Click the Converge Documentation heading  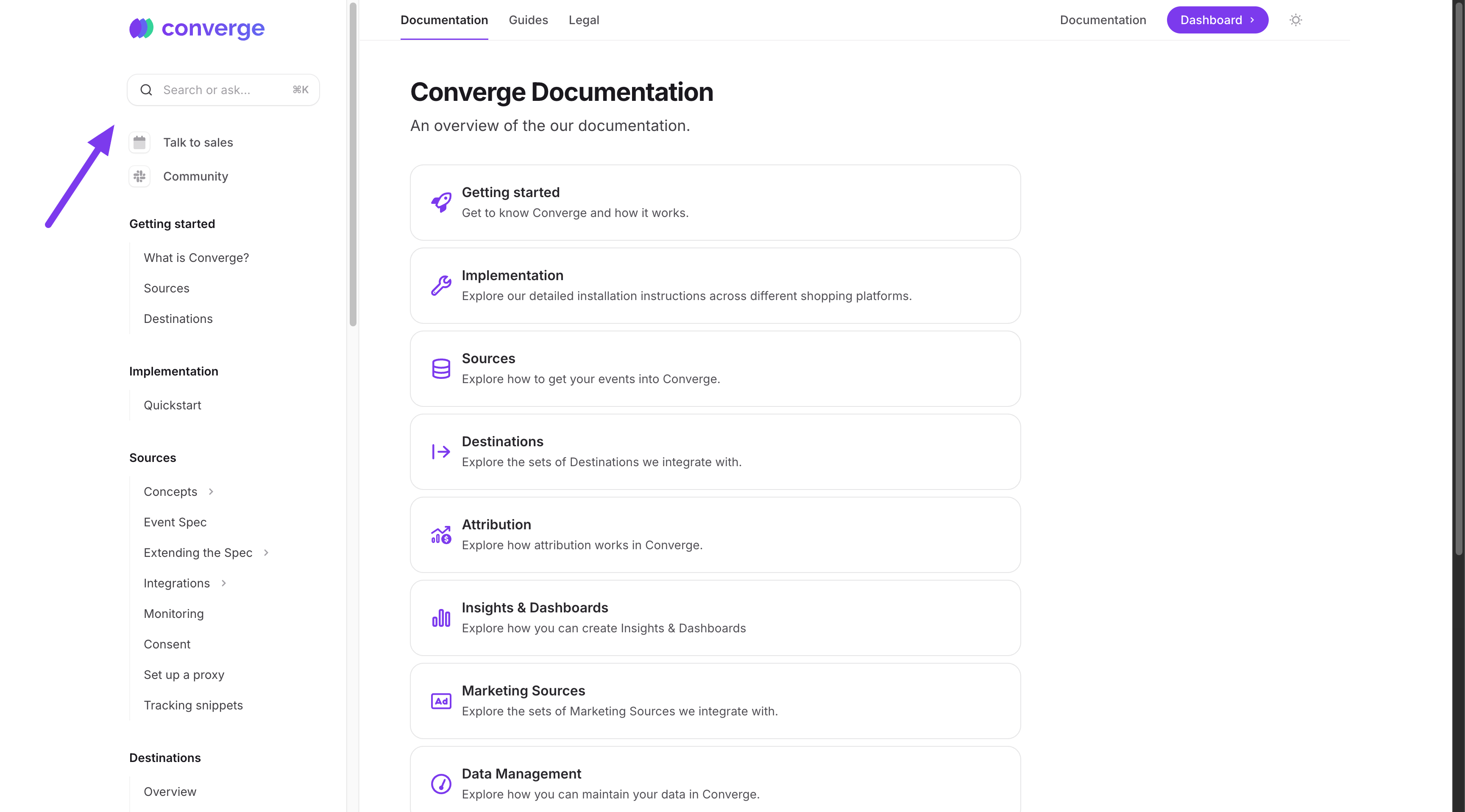(x=562, y=92)
